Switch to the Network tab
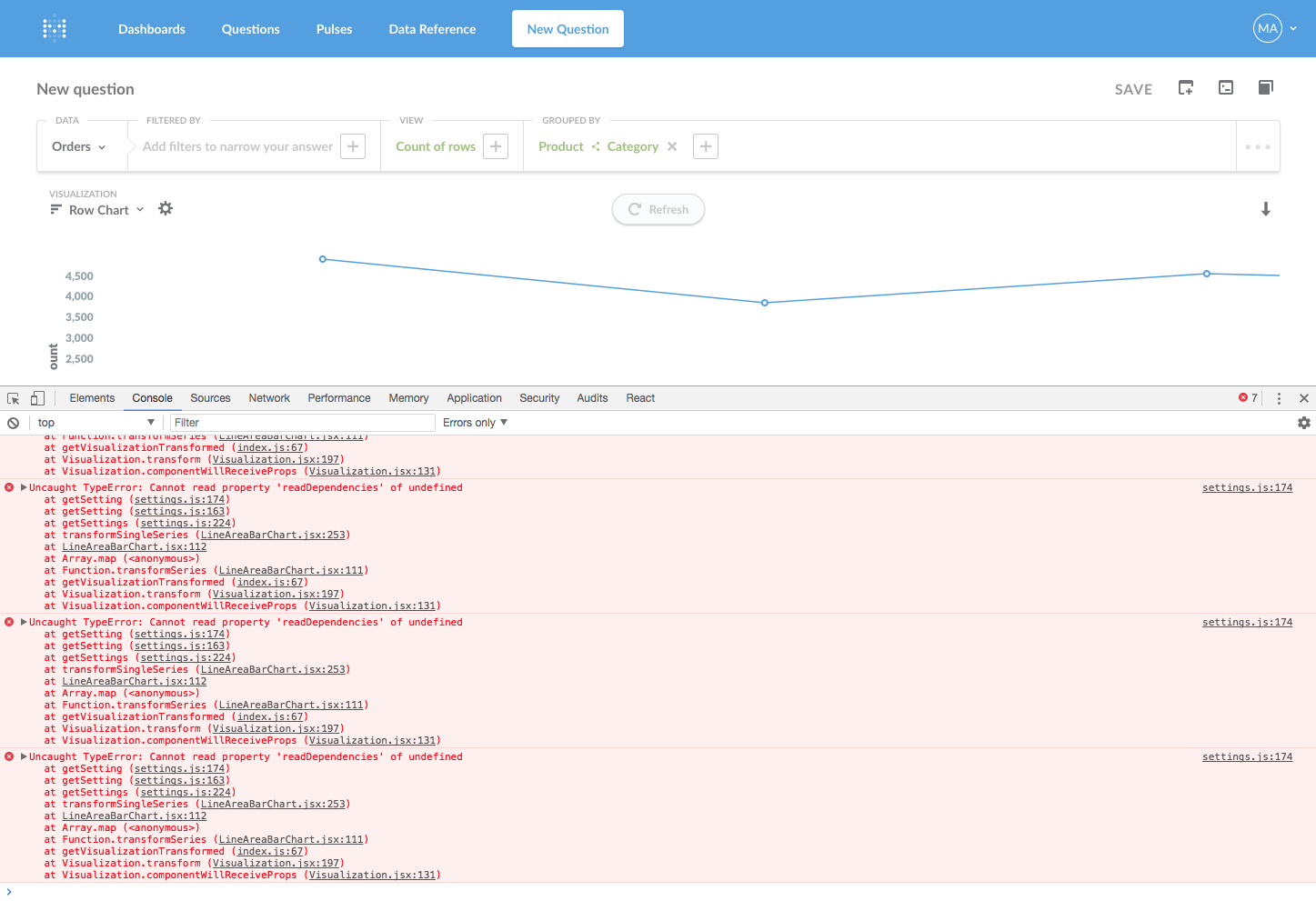 (269, 398)
